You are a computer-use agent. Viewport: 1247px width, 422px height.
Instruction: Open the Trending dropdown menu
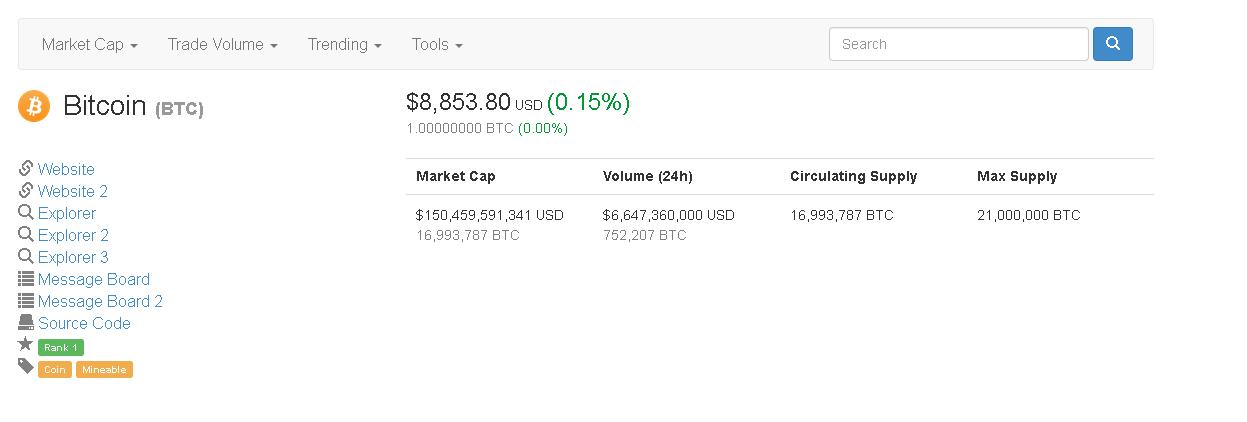344,45
